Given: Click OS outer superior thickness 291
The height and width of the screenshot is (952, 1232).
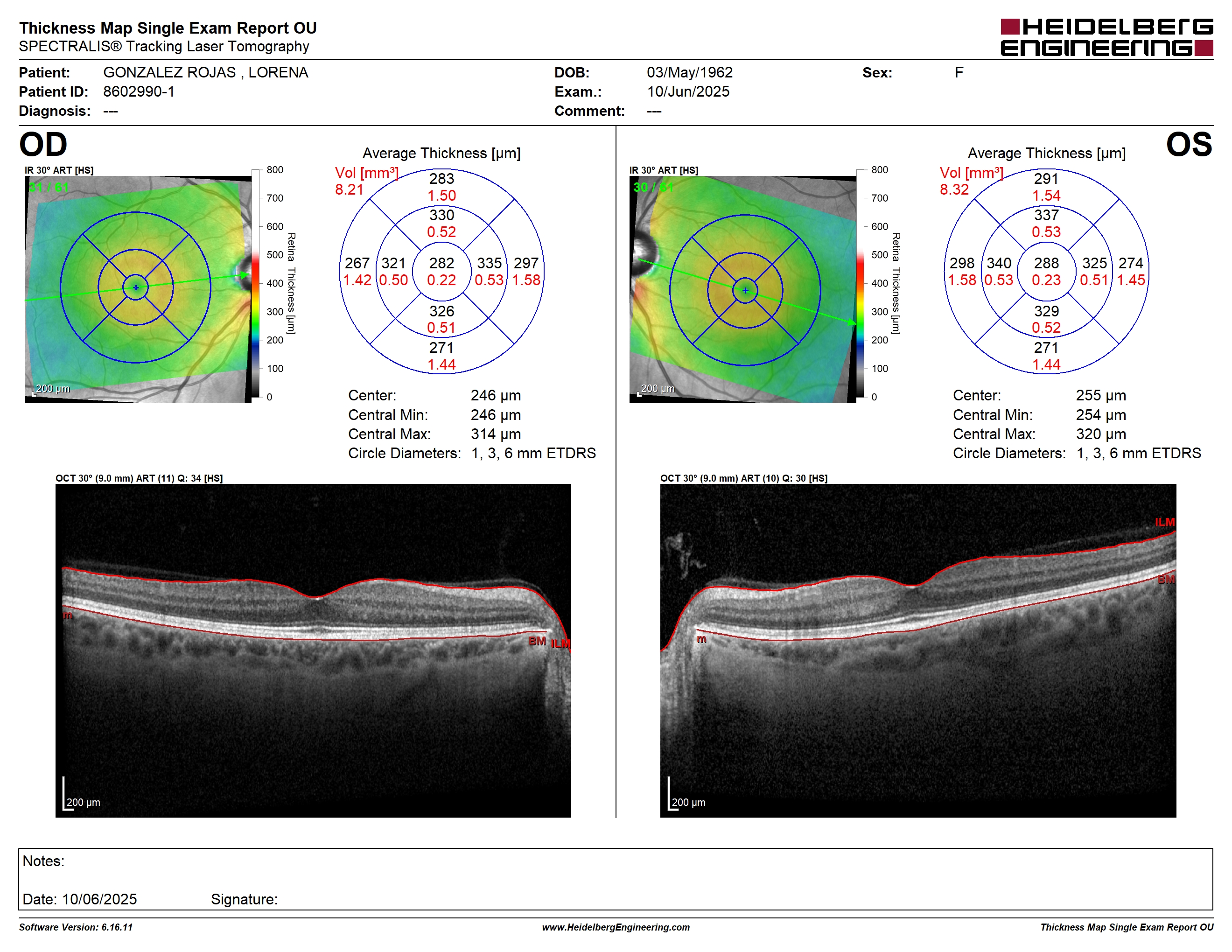Looking at the screenshot, I should point(1046,179).
